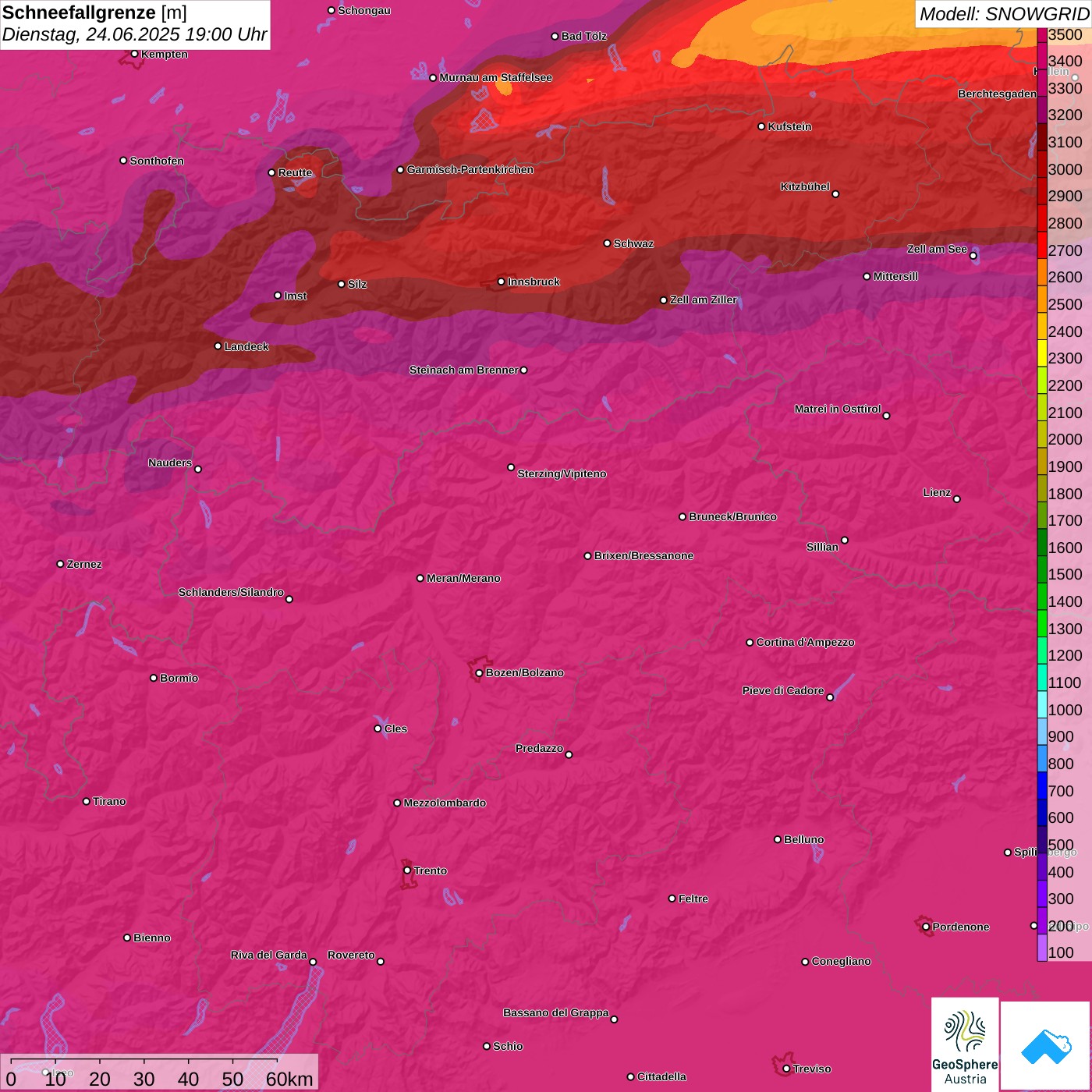1092x1092 pixels.
Task: Click the Nauders city marker
Action: click(198, 470)
